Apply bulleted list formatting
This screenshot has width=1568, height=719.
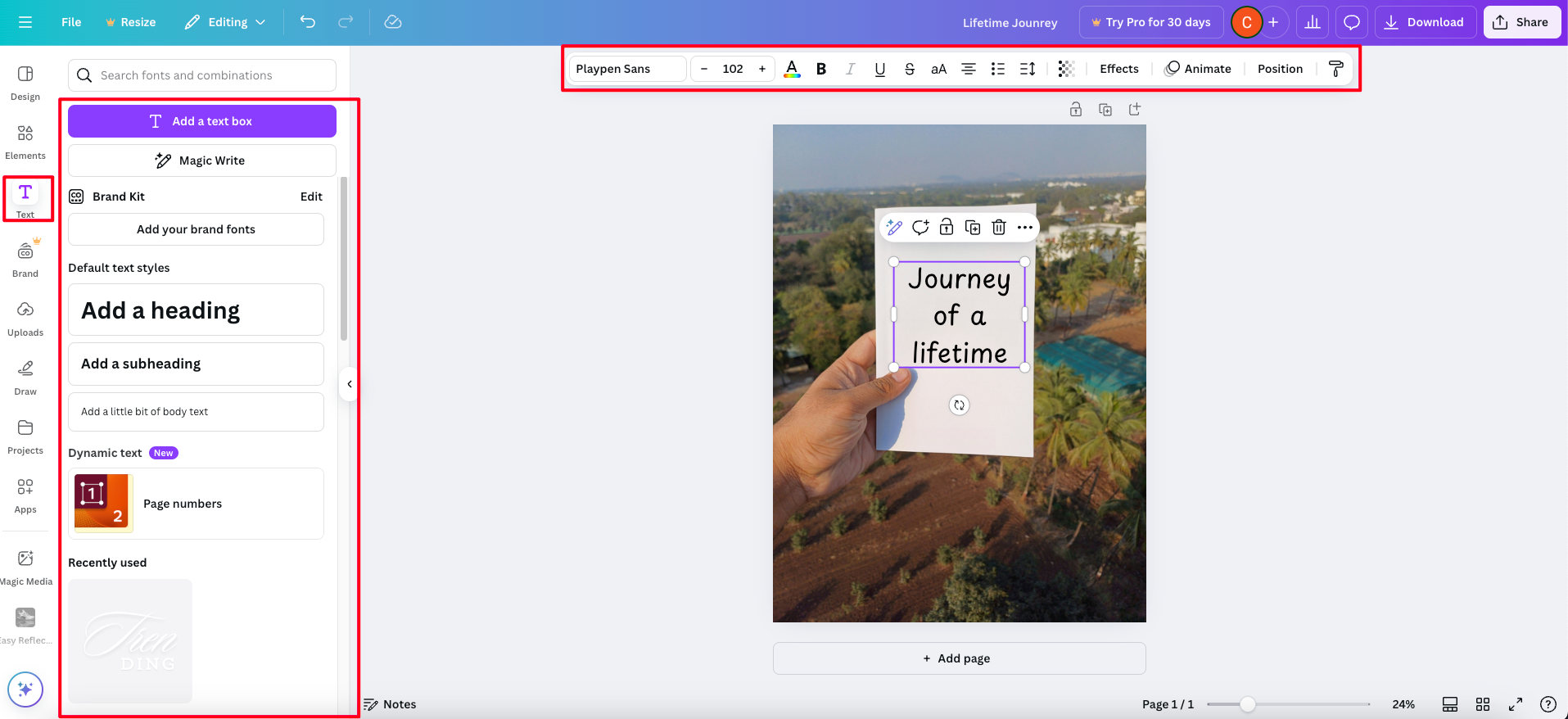[998, 69]
